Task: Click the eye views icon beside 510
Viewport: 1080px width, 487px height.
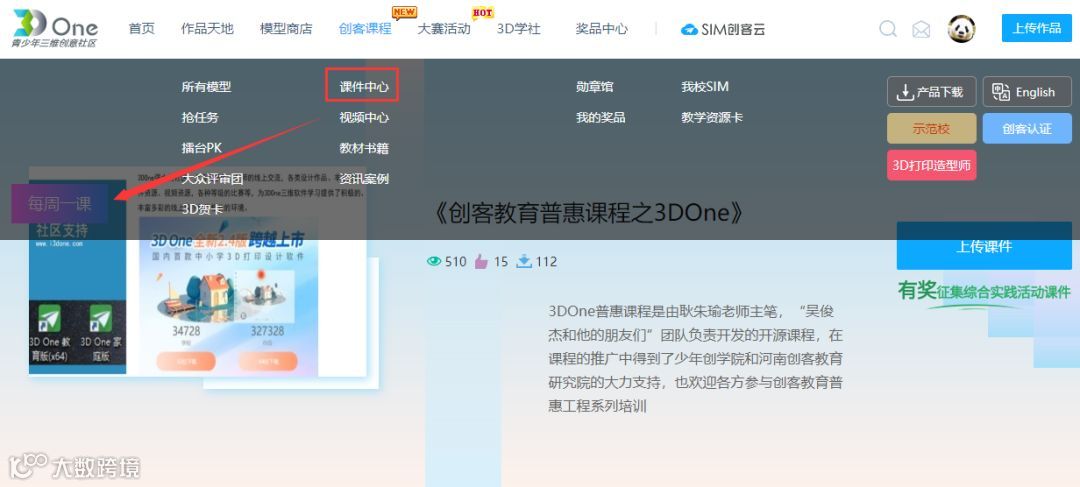Action: (433, 261)
